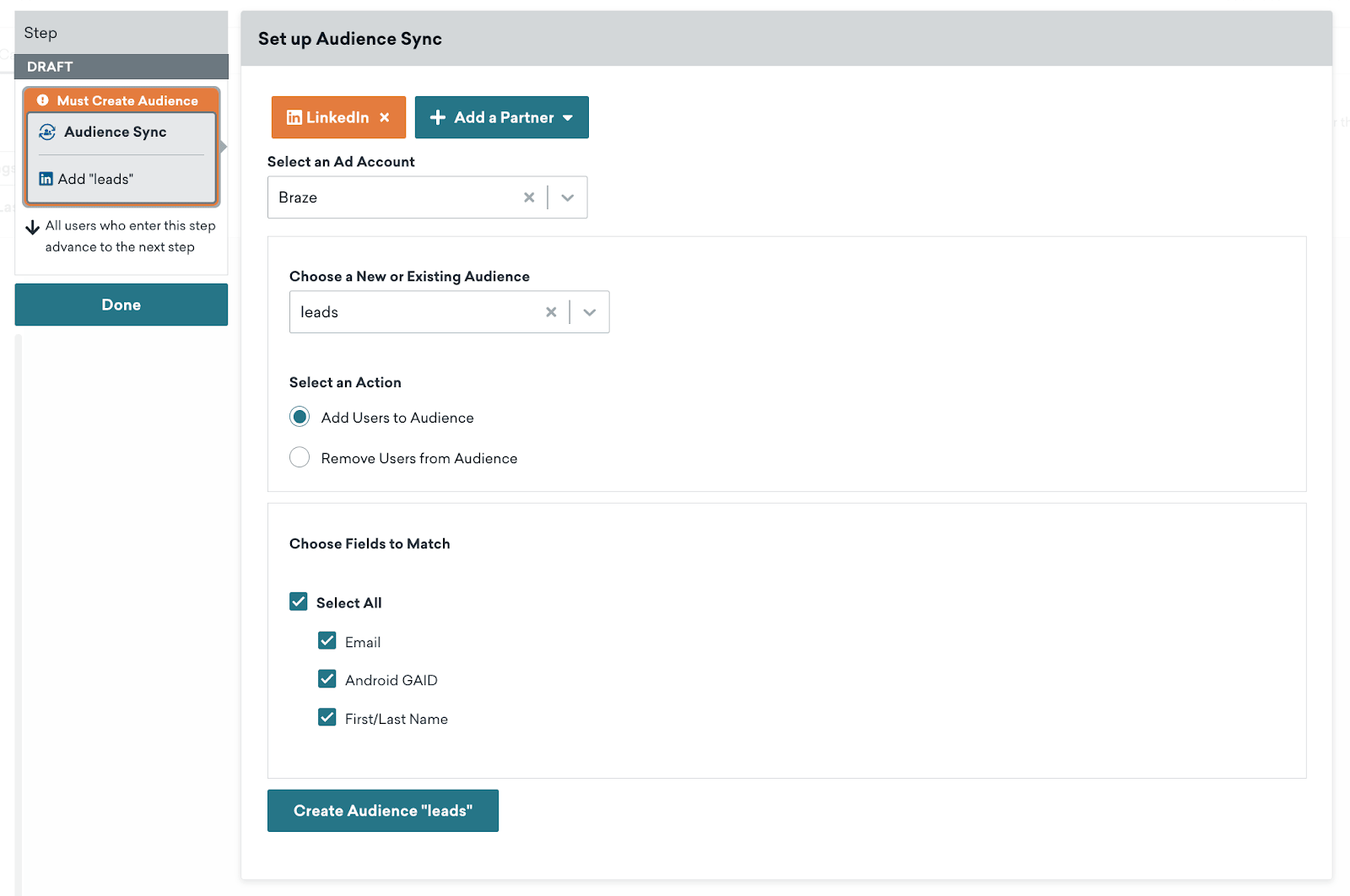
Task: Uncheck the Android GAID checkbox
Action: [x=327, y=679]
